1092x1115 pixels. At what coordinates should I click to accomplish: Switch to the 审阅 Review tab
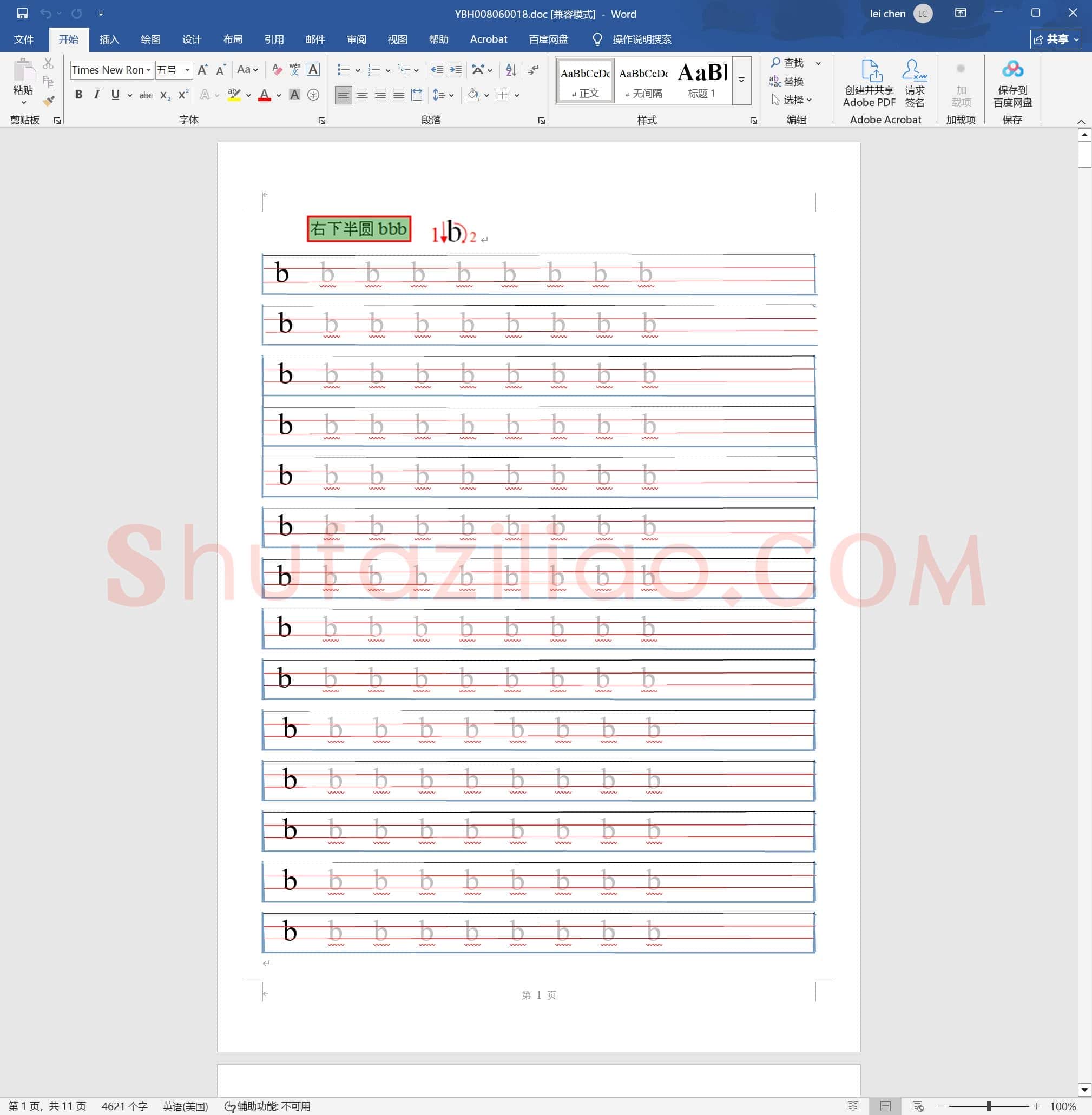pos(356,39)
